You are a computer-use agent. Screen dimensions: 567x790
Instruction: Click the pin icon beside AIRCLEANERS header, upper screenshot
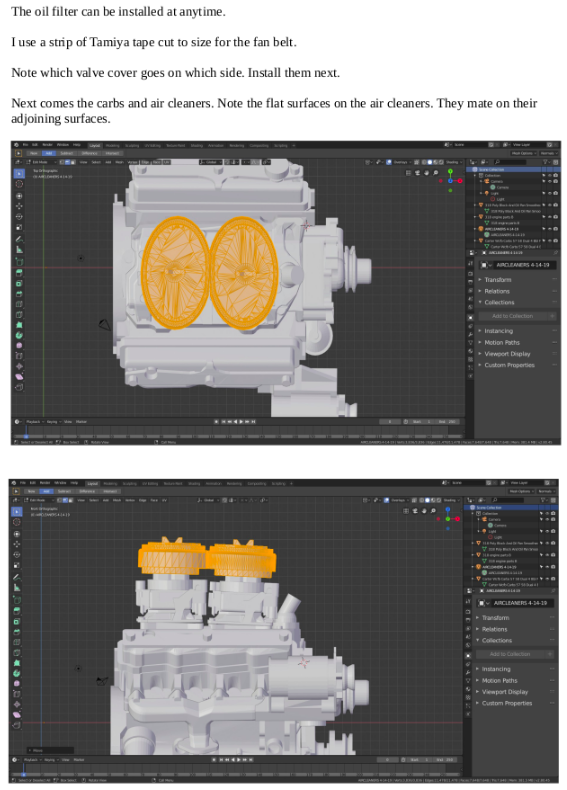click(556, 252)
